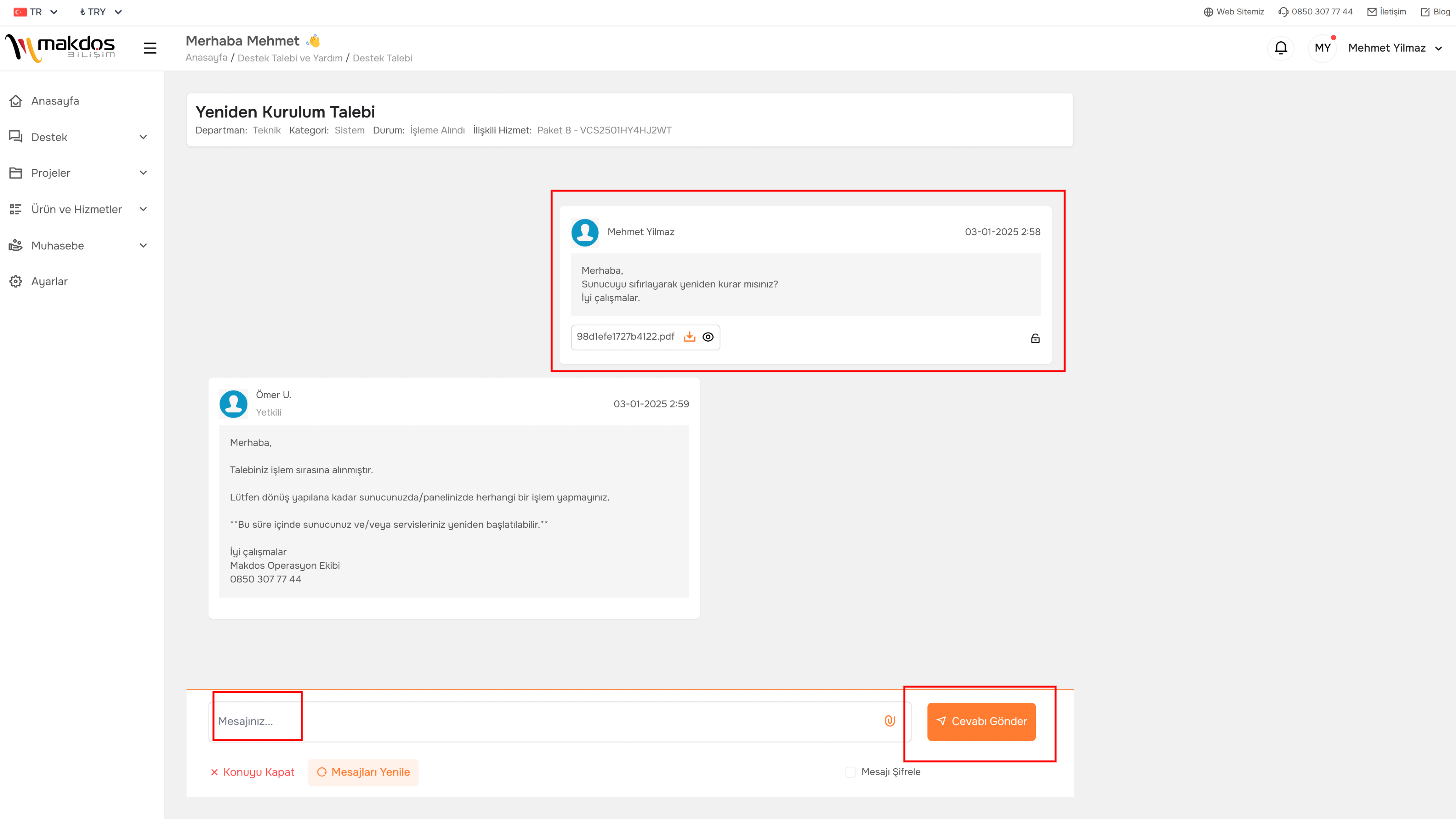This screenshot has height=819, width=1456.
Task: Click the İletişim envelope icon
Action: tap(1372, 12)
